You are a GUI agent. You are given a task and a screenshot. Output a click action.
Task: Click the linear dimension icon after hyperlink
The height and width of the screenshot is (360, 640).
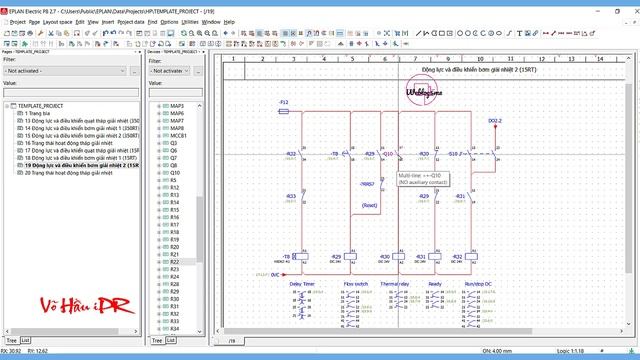pyautogui.click(x=546, y=33)
